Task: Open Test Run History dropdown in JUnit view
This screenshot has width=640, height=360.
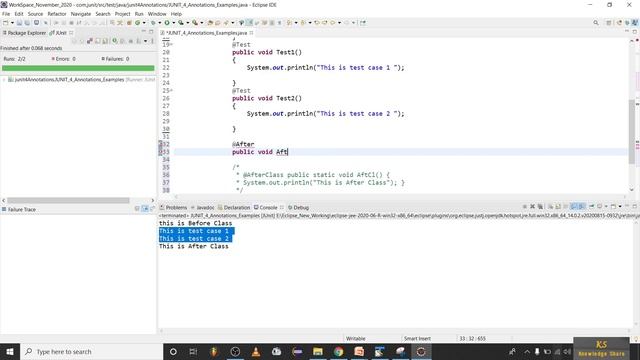Action: coord(145,41)
